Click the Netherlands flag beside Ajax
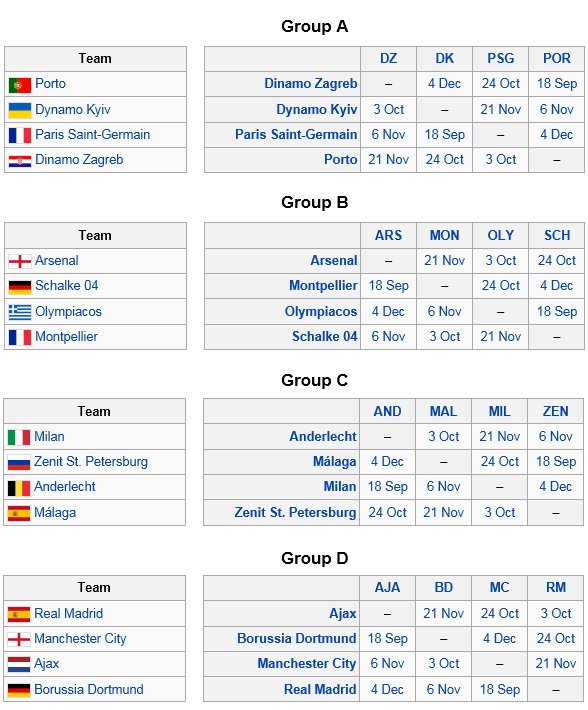 coord(19,664)
